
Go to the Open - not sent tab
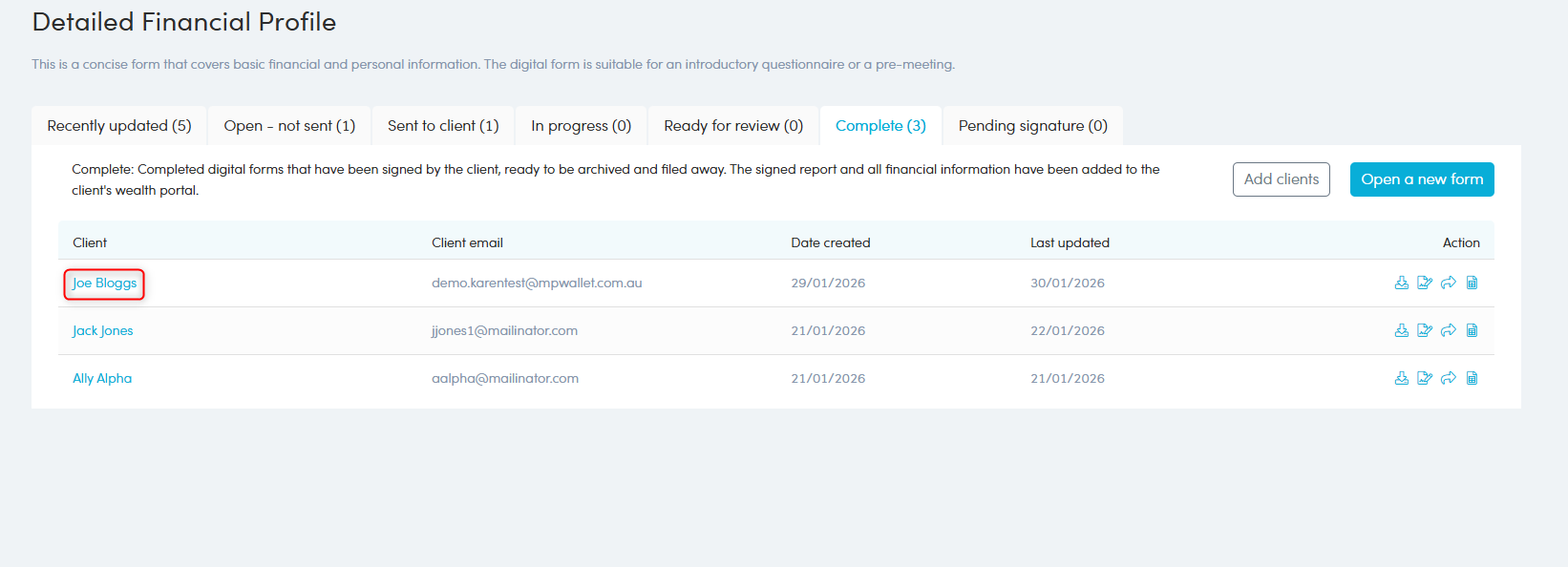[x=289, y=126]
